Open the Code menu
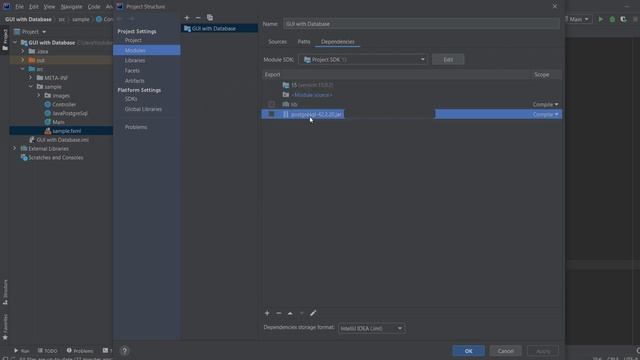The height and width of the screenshot is (360, 640). pos(94,7)
